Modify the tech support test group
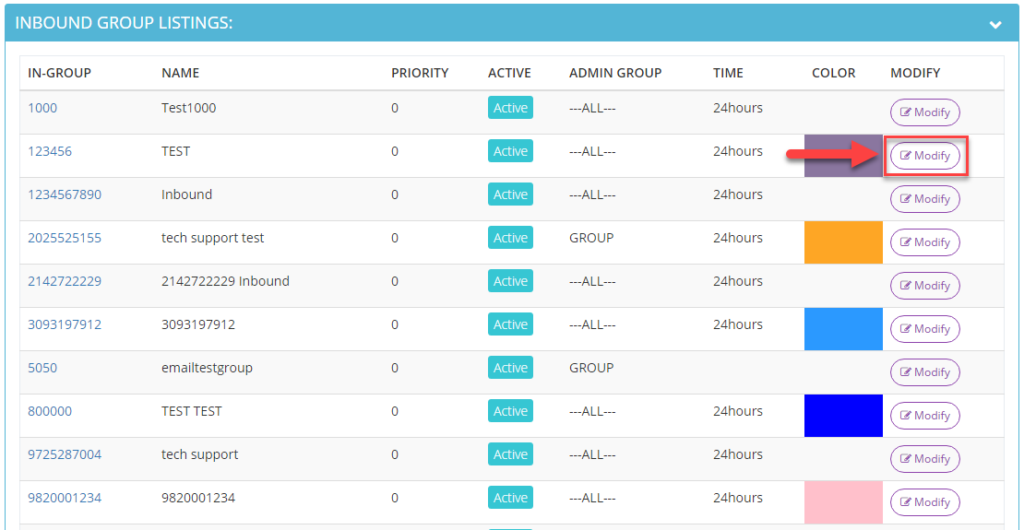 tap(925, 242)
